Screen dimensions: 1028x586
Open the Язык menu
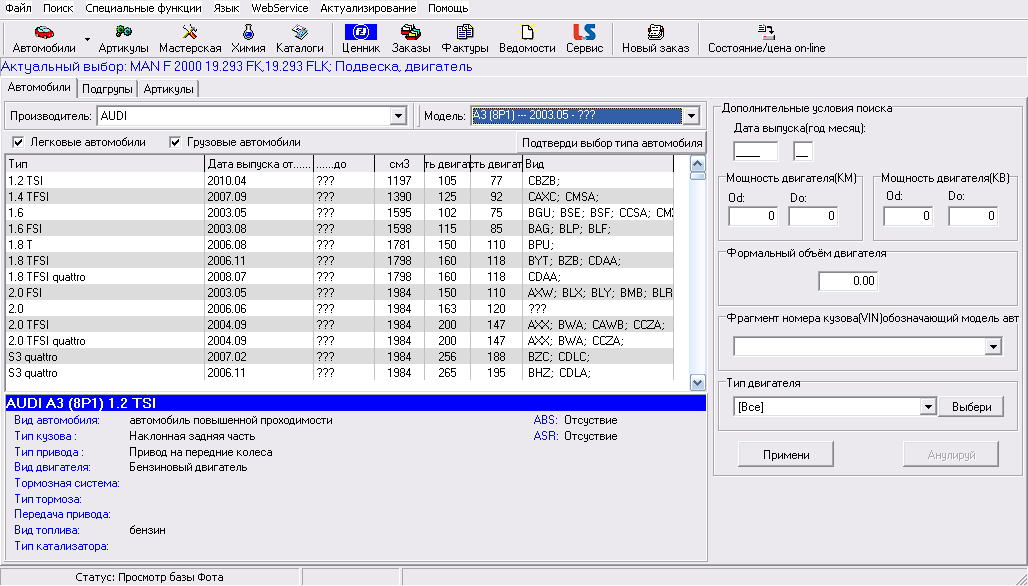click(226, 9)
